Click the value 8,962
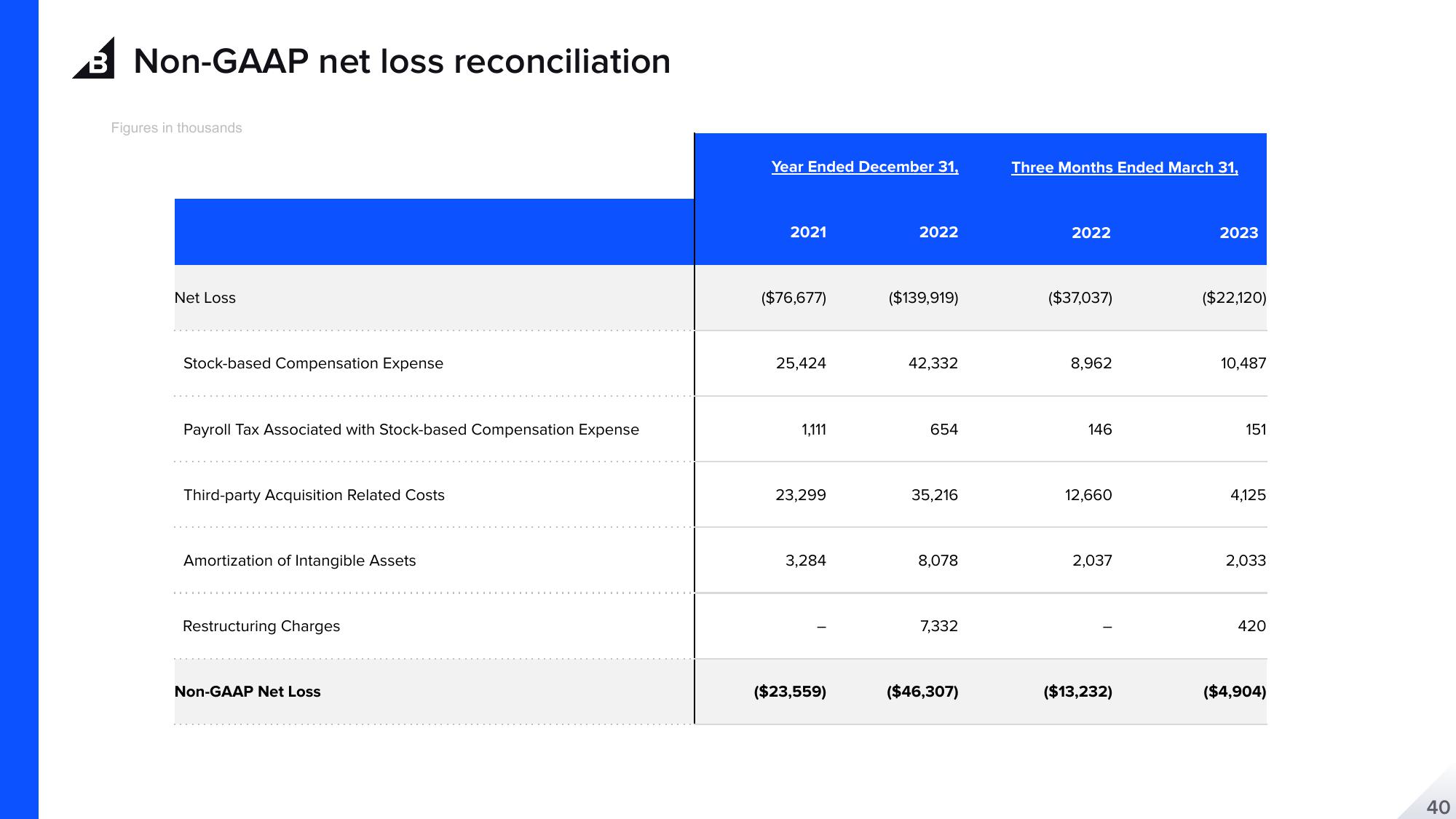Screen dimensions: 1456x819 pos(1091,363)
